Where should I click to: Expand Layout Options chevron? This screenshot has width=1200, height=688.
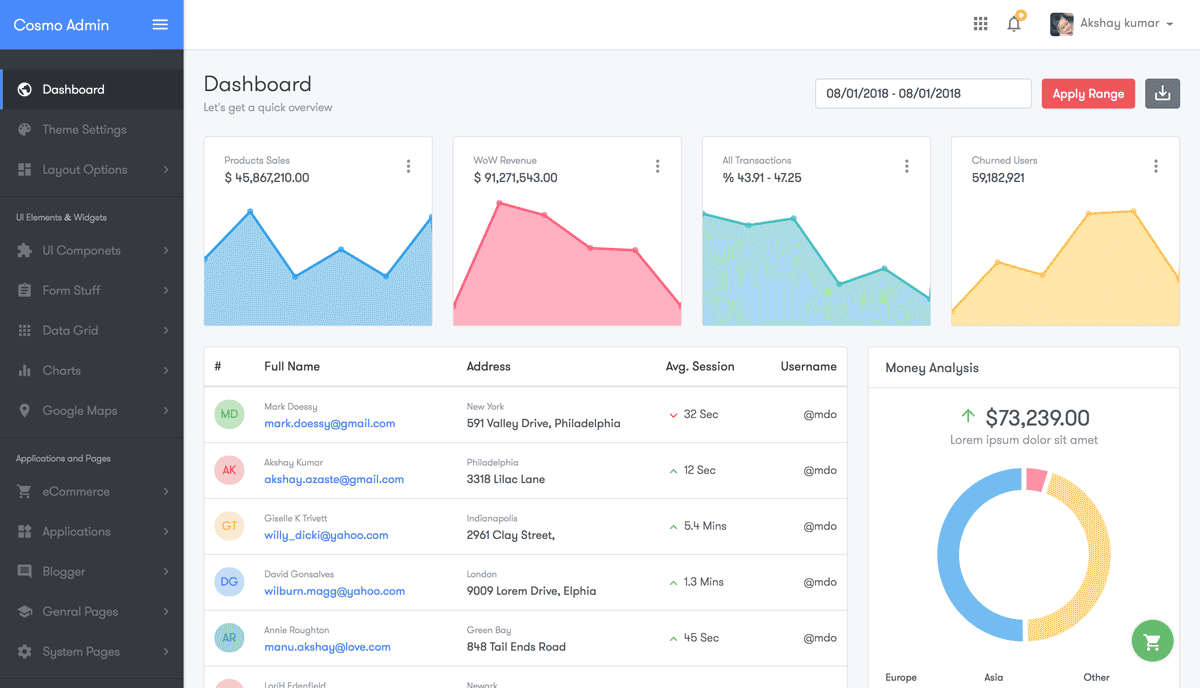[x=166, y=170]
